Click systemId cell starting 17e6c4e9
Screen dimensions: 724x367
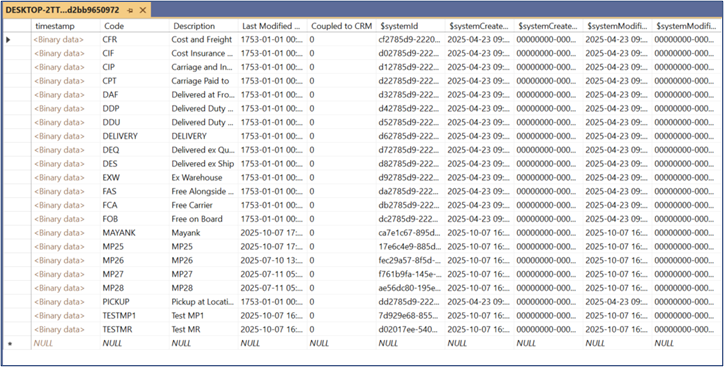click(x=411, y=247)
